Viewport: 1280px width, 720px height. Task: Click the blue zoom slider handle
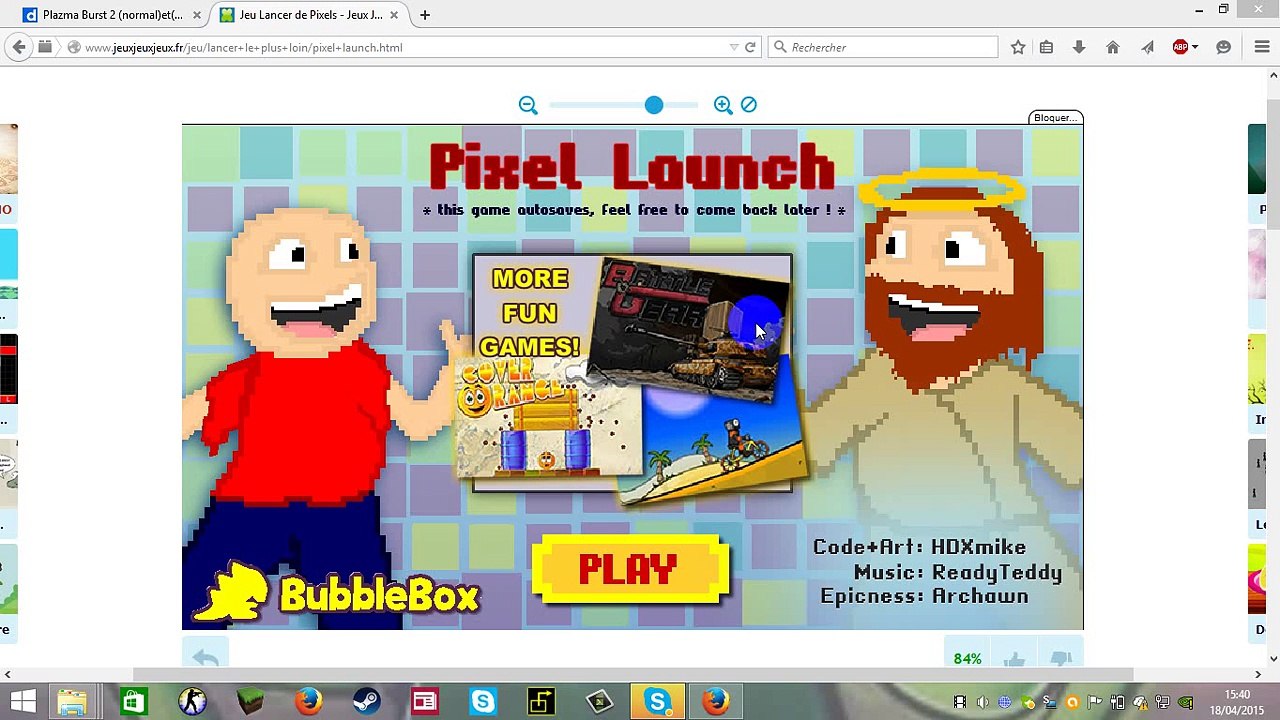coord(654,105)
